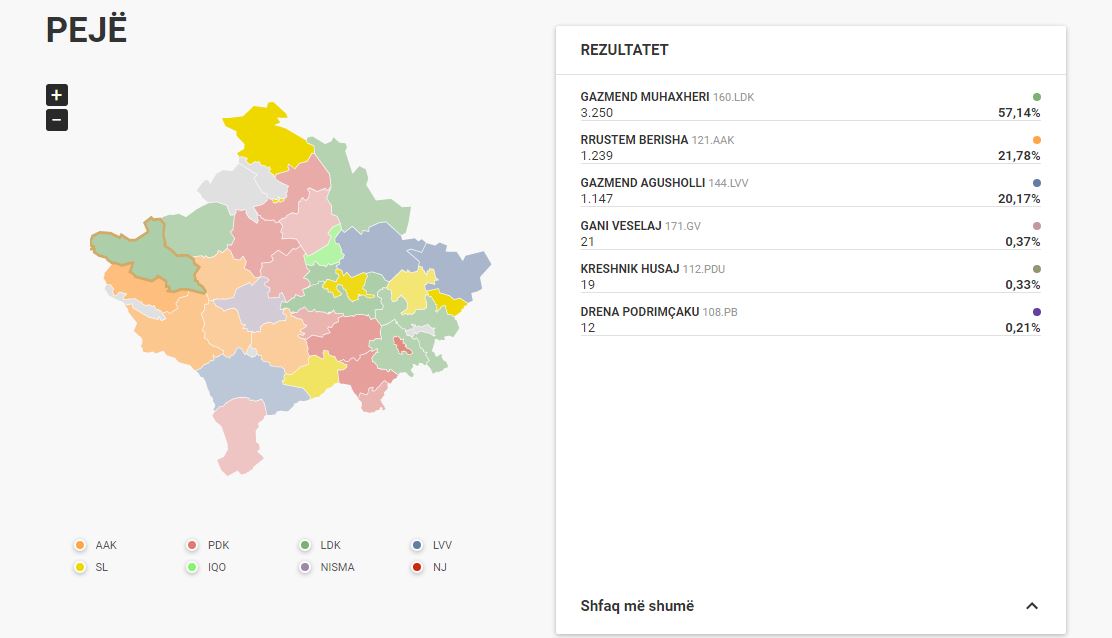Zoom in on the map with plus button
This screenshot has height=638, width=1112.
click(x=57, y=95)
